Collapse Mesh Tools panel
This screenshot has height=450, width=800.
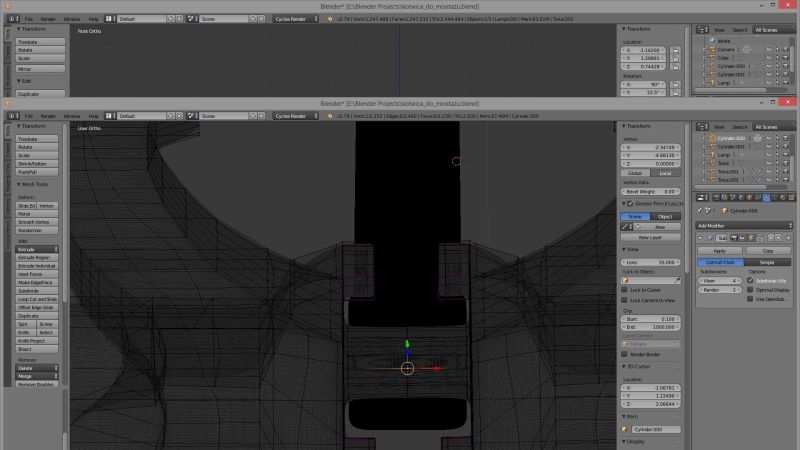(19, 184)
